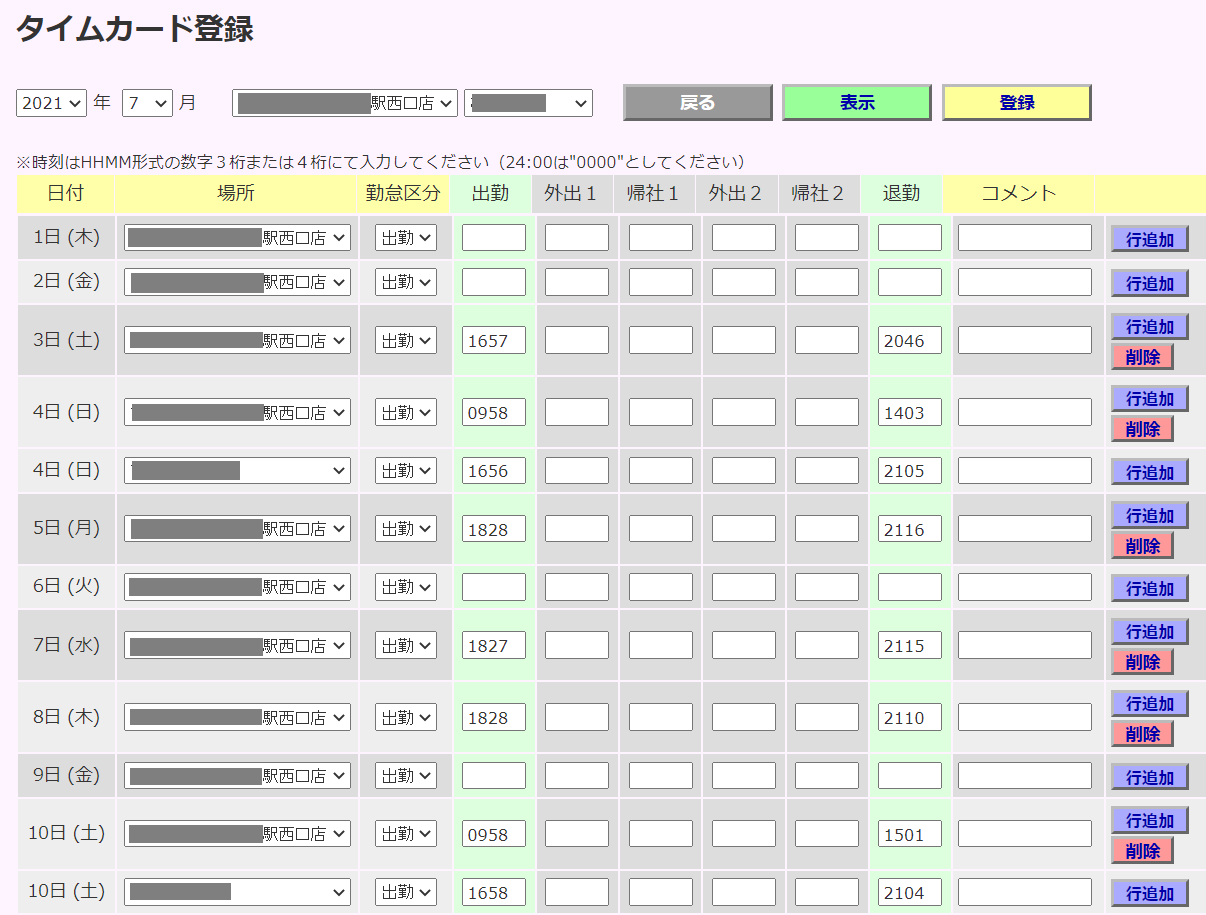The width and height of the screenshot is (1206, 915).
Task: Click the 登録 (Register) button
Action: coord(1016,102)
